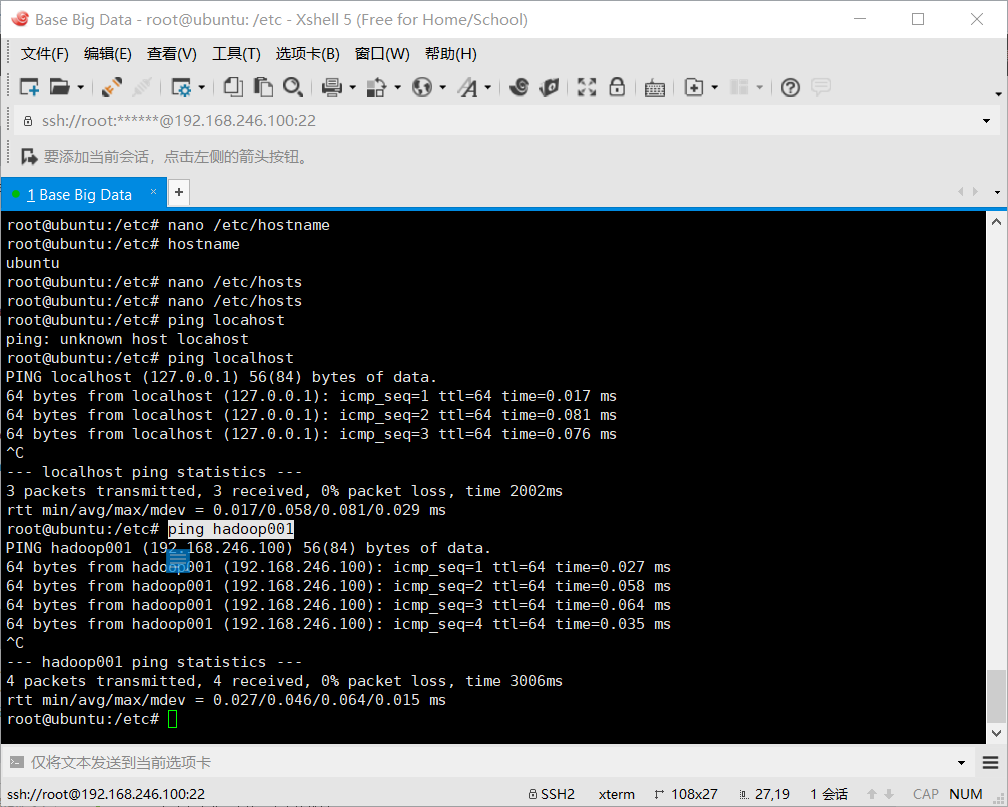1008x807 pixels.
Task: Click the terminal prompt cursor block
Action: tap(172, 719)
